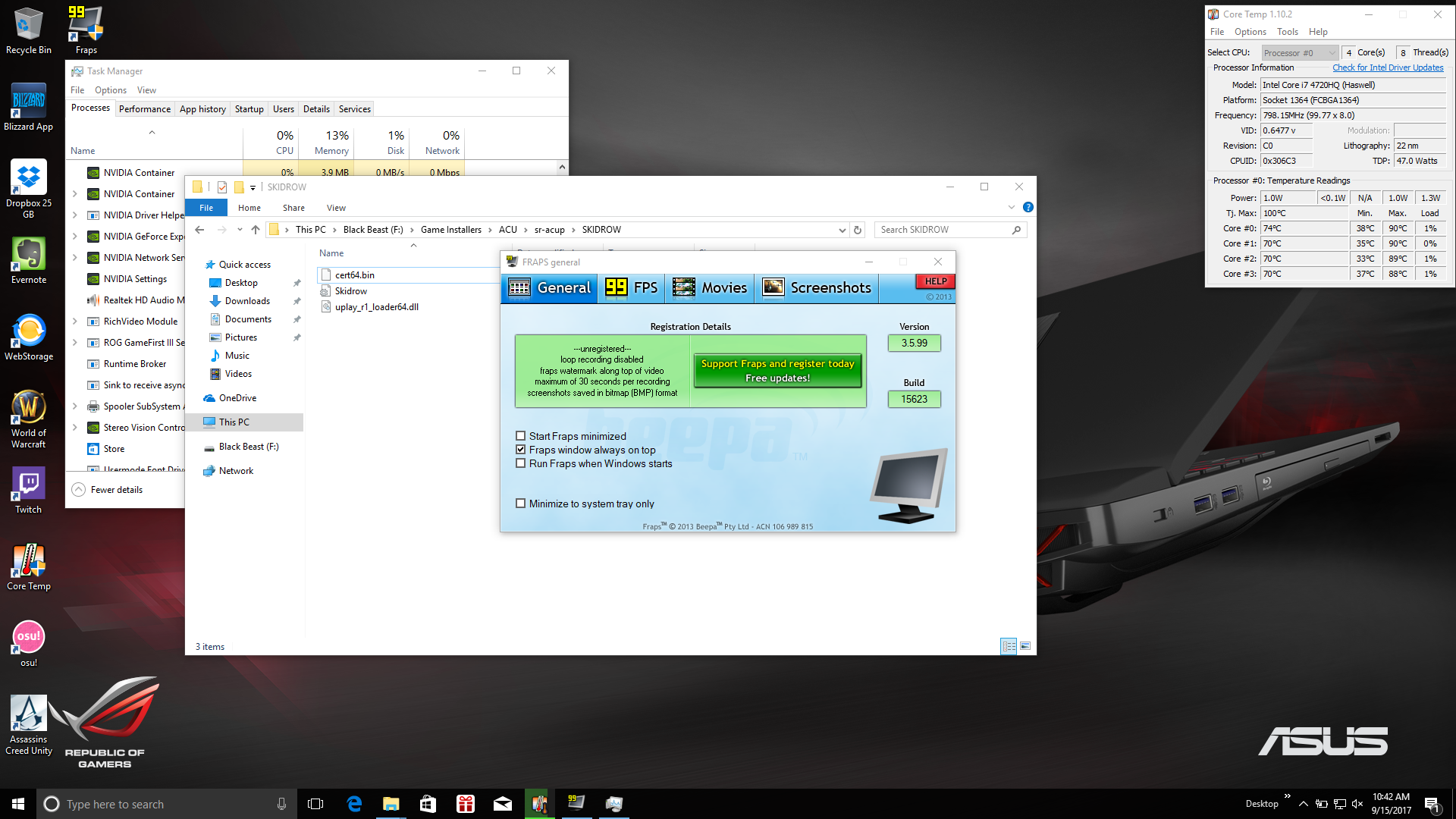
Task: Open Dropbox 25 GB desktop icon
Action: click(29, 188)
